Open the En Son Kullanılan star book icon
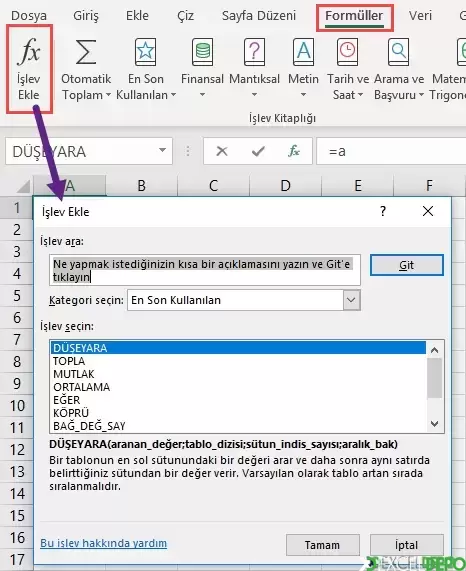Image resolution: width=466 pixels, height=571 pixels. coord(145,52)
